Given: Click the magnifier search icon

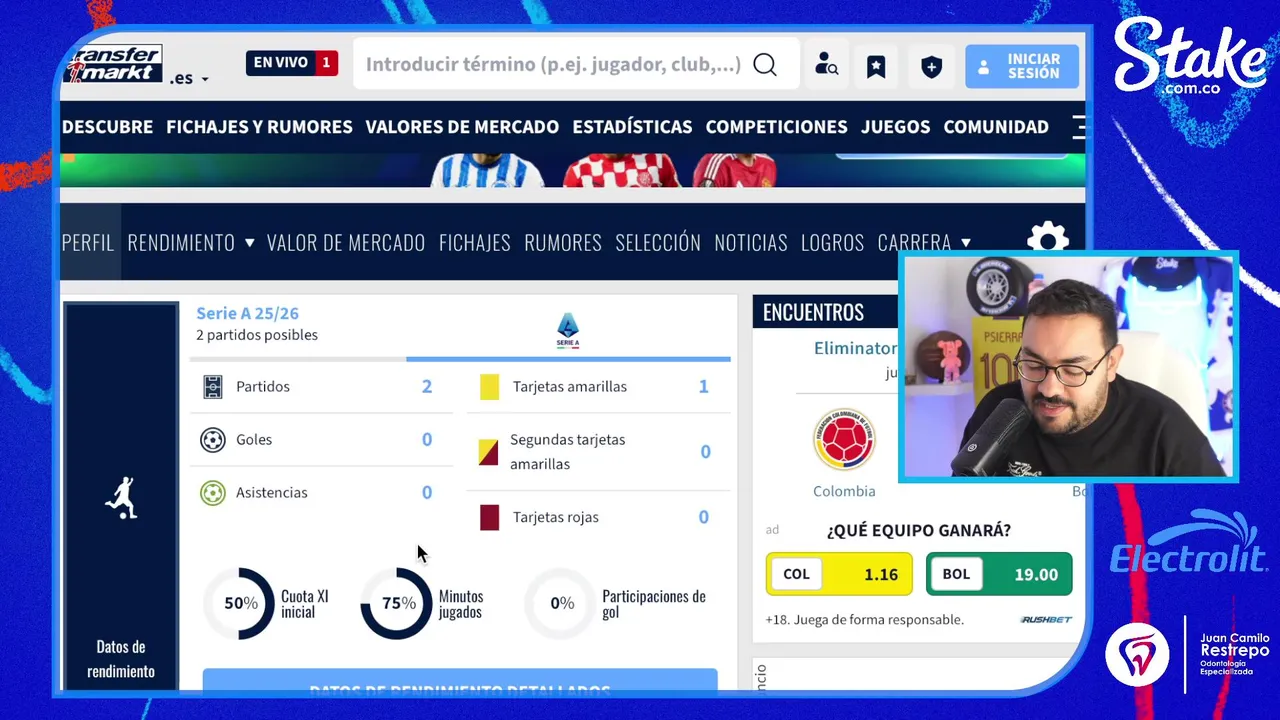Looking at the screenshot, I should [765, 64].
